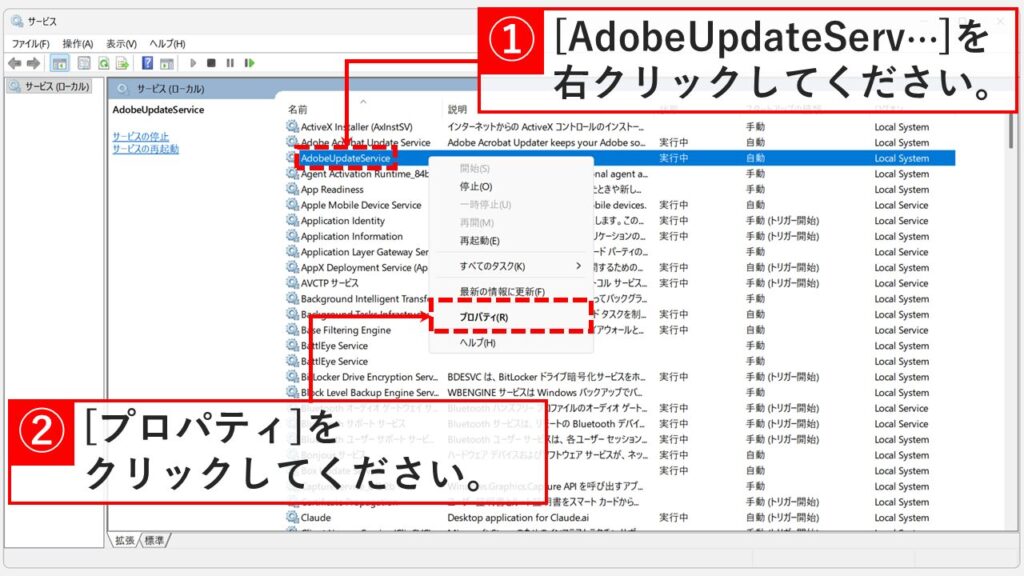Expand the すべてのタスク(K) submenu arrow
Image resolution: width=1024 pixels, height=576 pixels.
tap(578, 266)
